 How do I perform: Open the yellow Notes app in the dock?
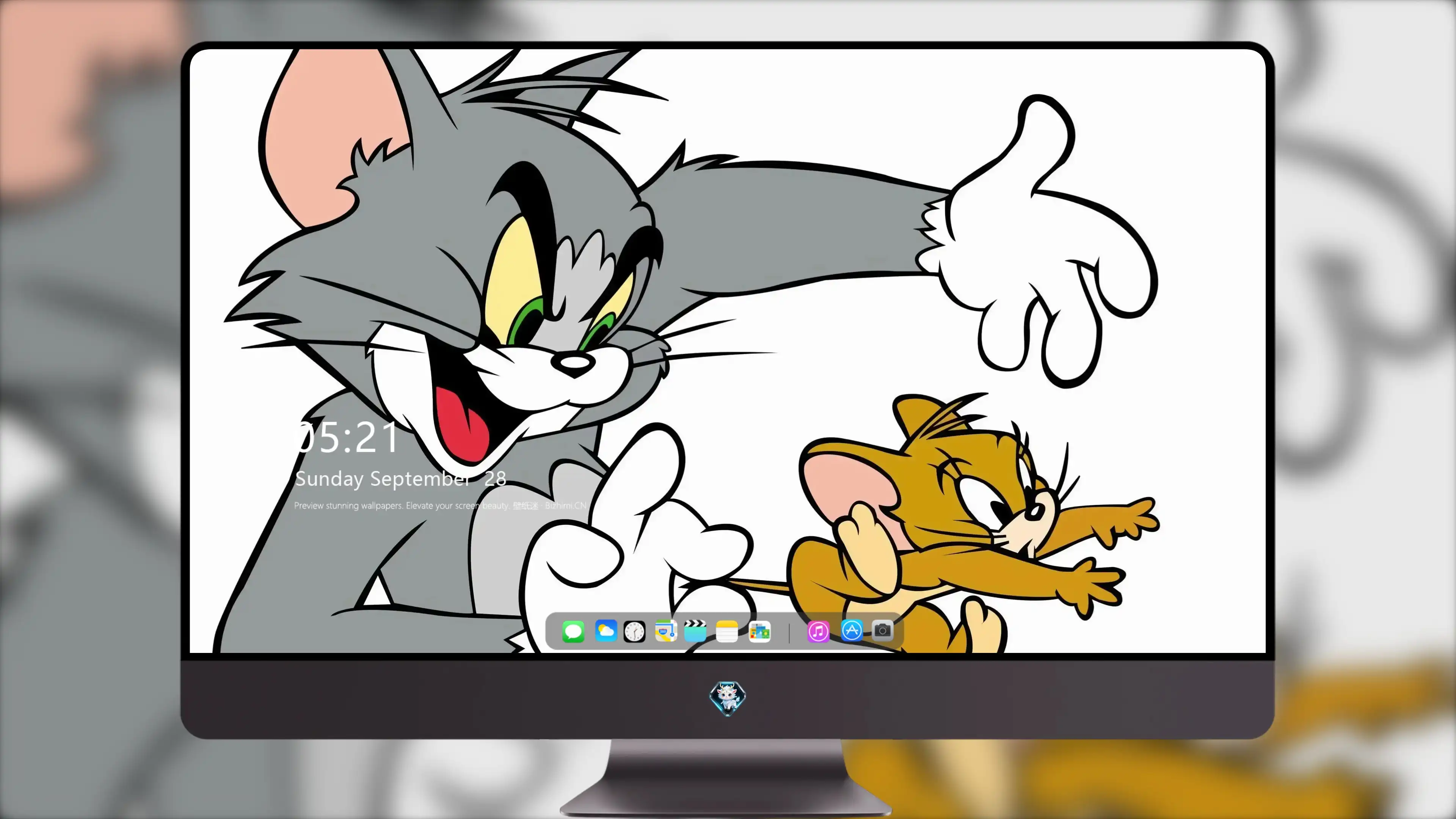727,631
